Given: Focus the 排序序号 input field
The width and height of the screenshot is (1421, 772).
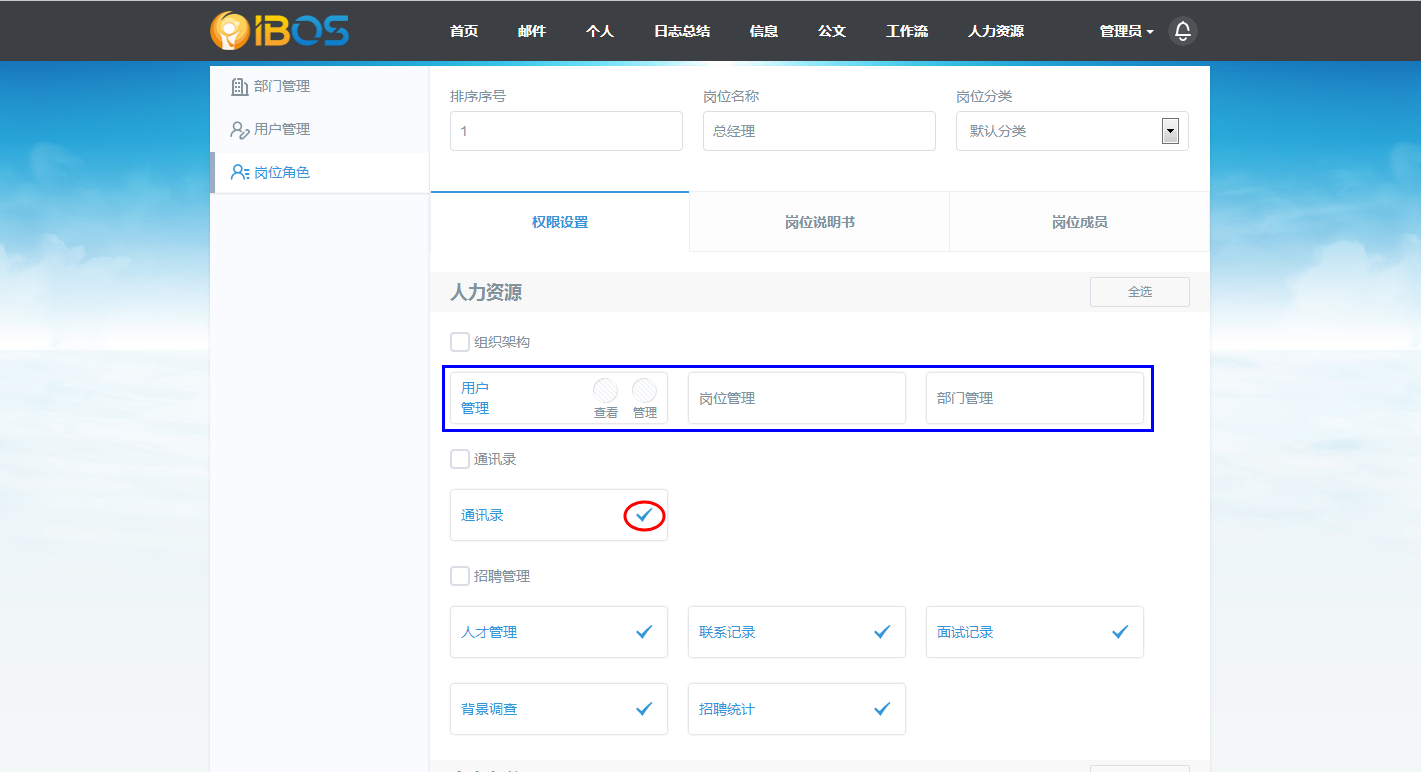Looking at the screenshot, I should coord(566,131).
